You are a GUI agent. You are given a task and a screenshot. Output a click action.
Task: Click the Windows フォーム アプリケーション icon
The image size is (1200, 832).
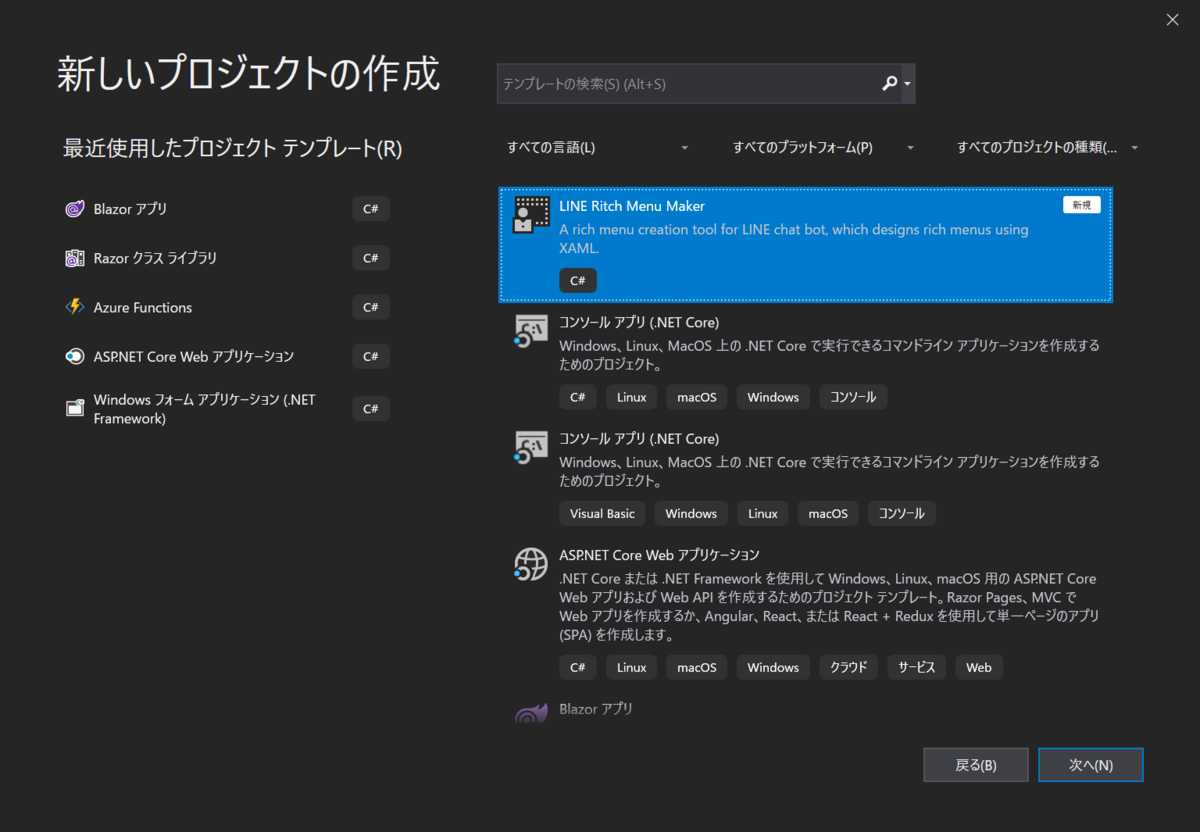(x=74, y=408)
